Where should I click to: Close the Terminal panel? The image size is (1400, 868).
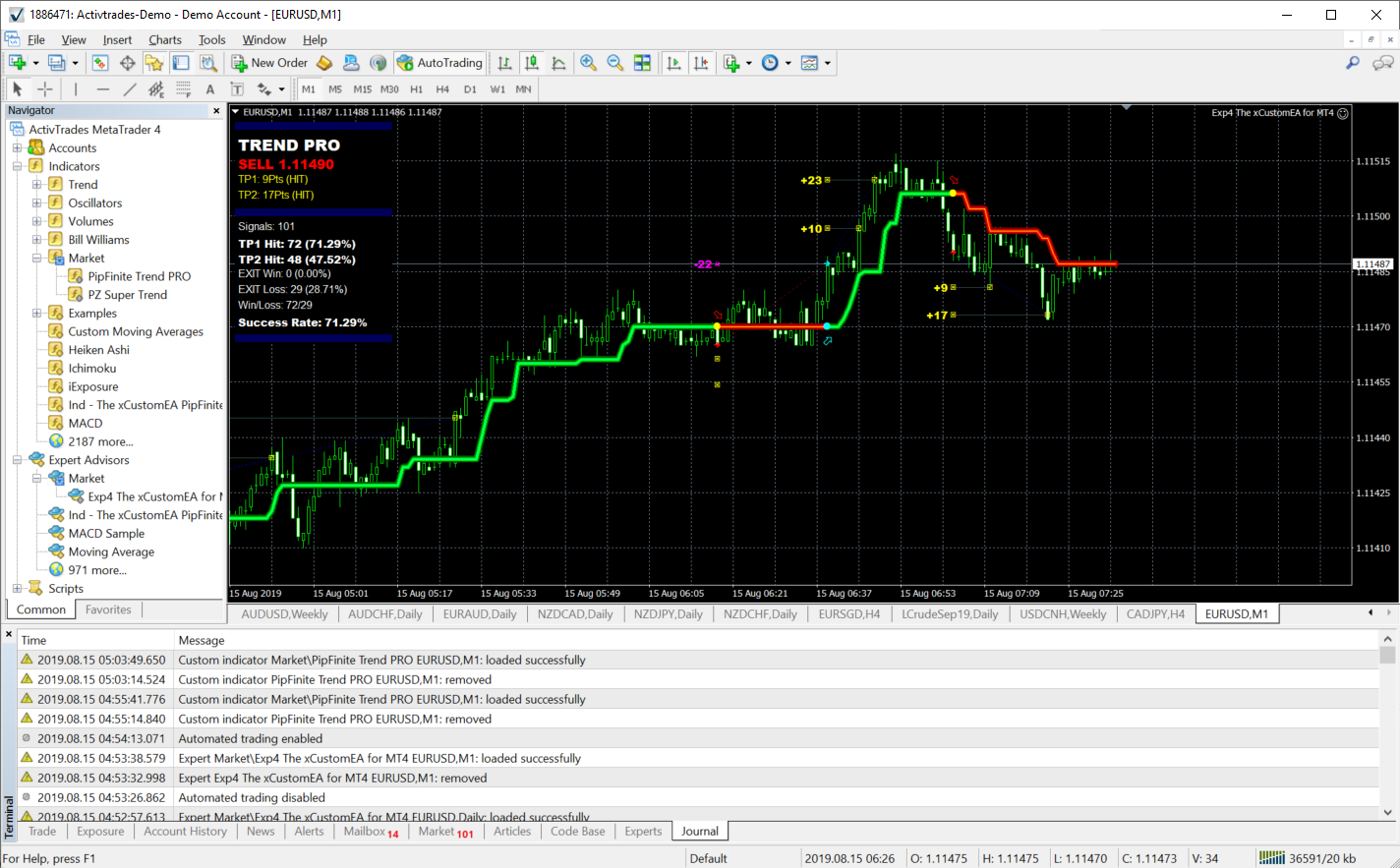click(10, 635)
